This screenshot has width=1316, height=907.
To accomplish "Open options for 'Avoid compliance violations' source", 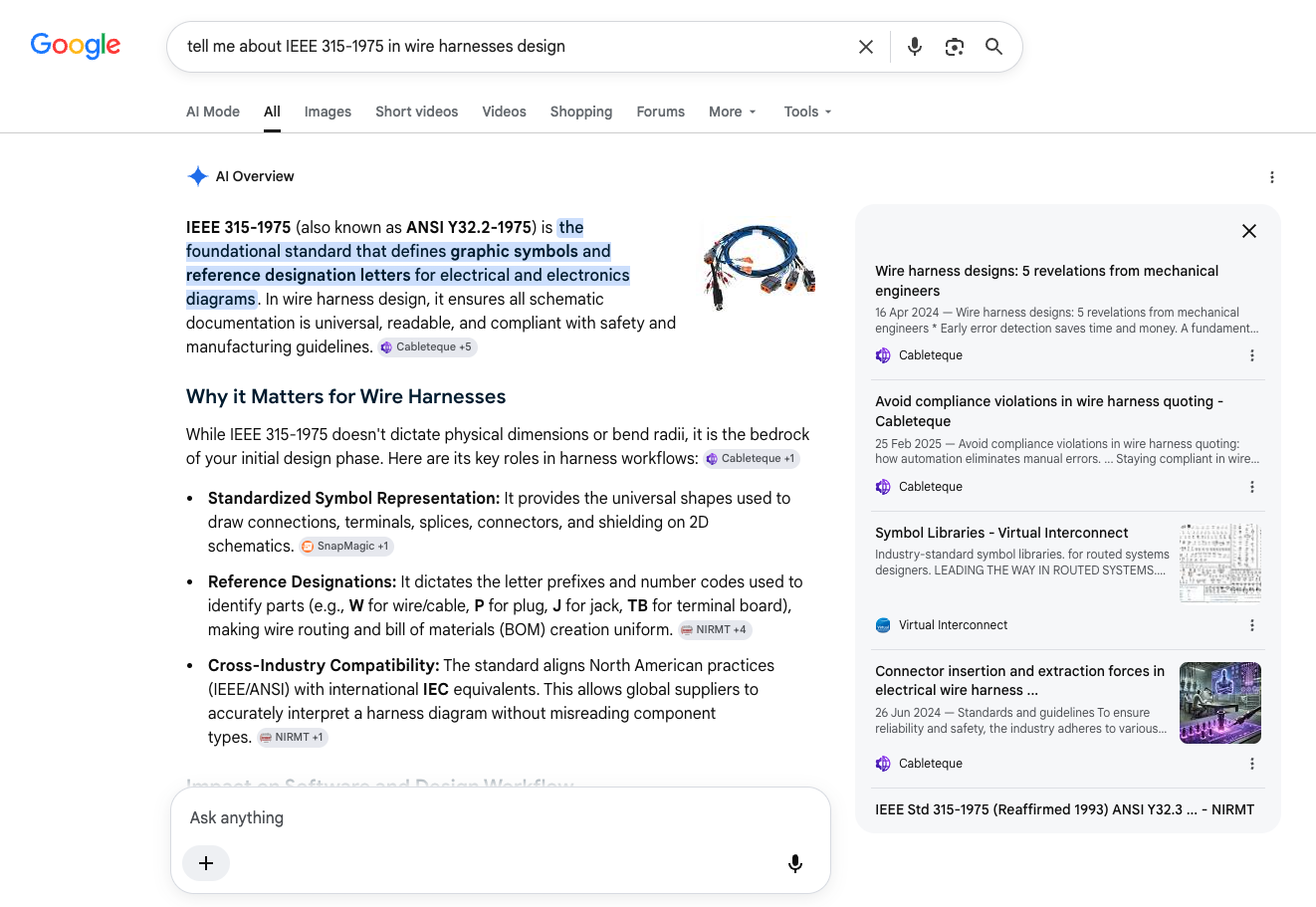I will (x=1252, y=487).
